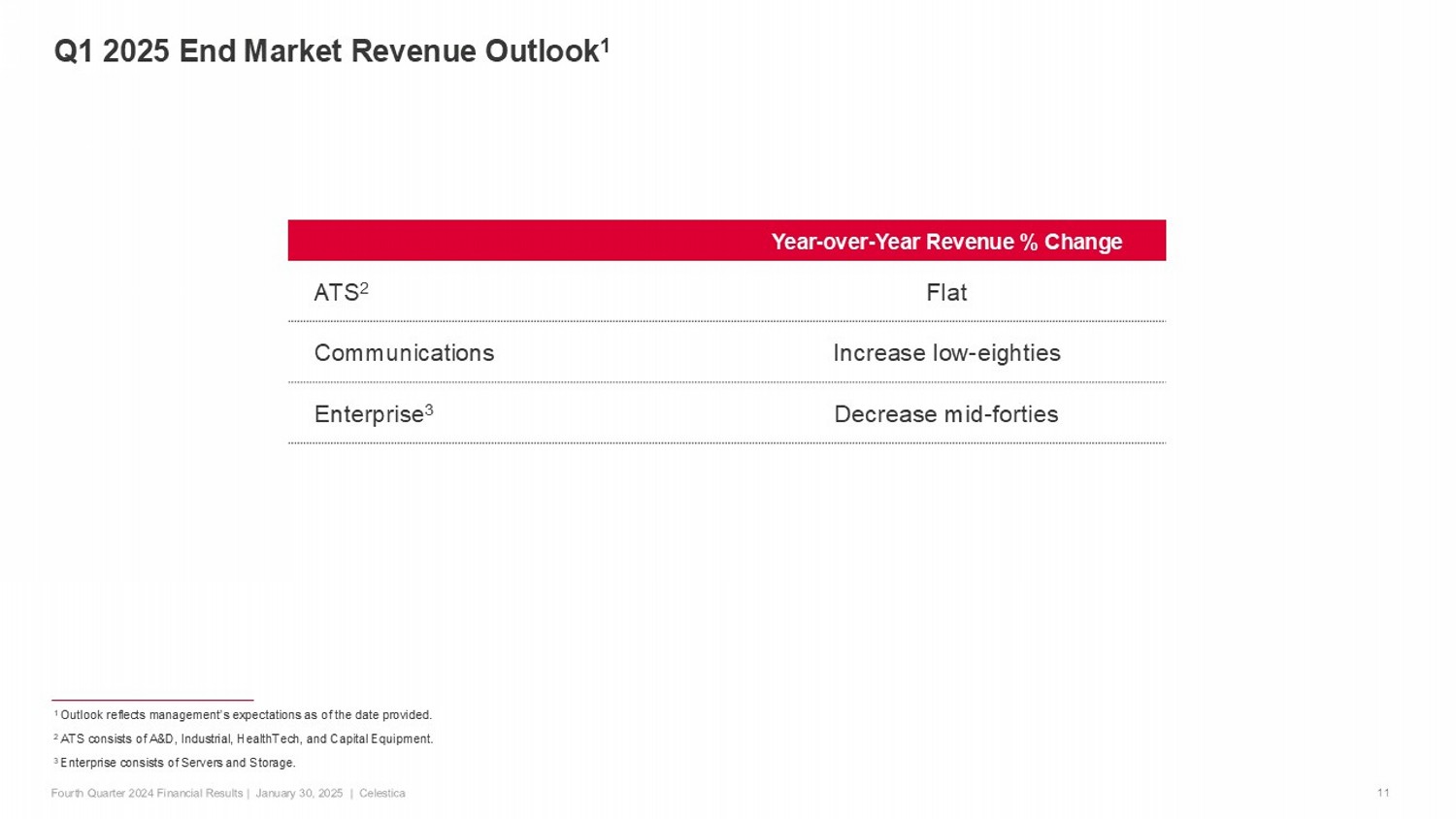Viewport: 1456px width, 819px height.
Task: Click the Enterprise row label
Action: [368, 414]
